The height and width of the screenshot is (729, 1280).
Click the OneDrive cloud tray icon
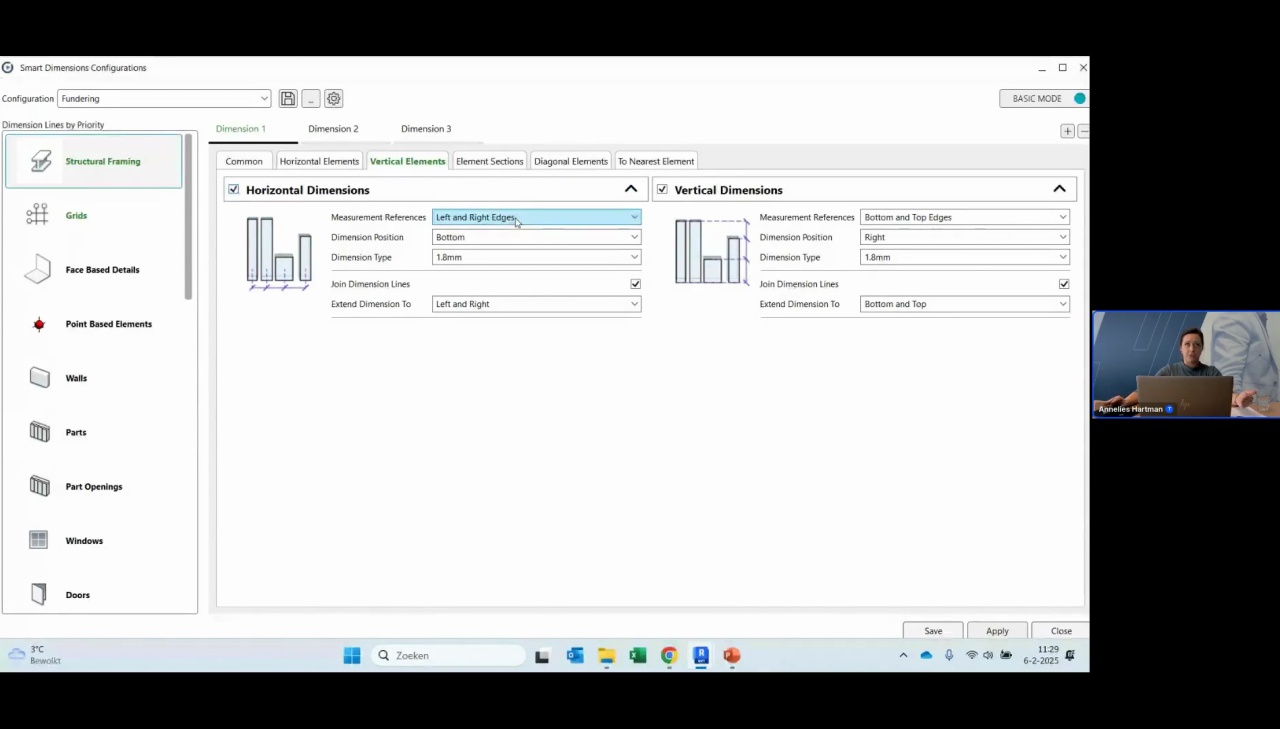click(926, 656)
